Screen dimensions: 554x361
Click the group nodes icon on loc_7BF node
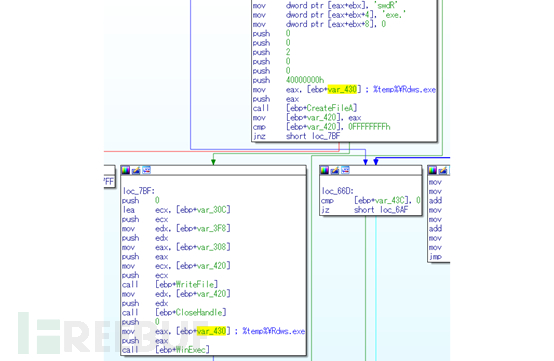[146, 171]
